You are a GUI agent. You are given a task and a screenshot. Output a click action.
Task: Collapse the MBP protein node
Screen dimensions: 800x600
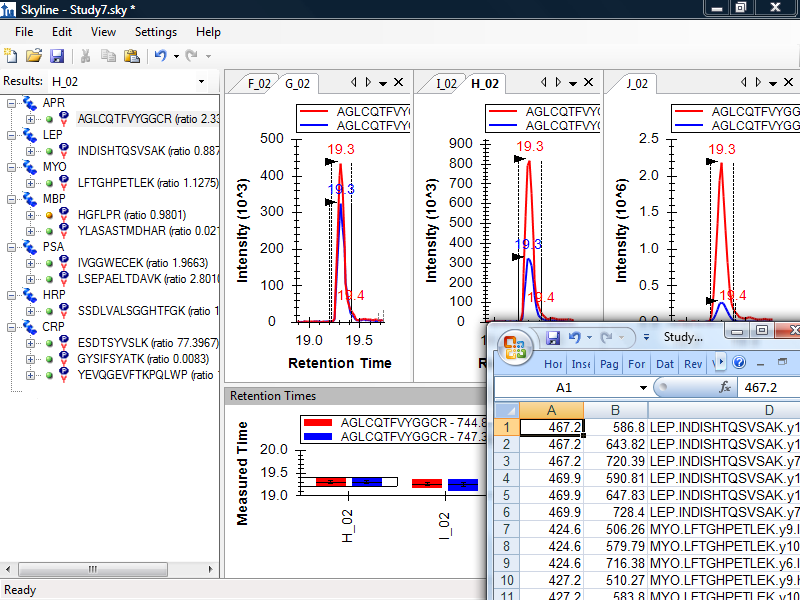point(12,199)
